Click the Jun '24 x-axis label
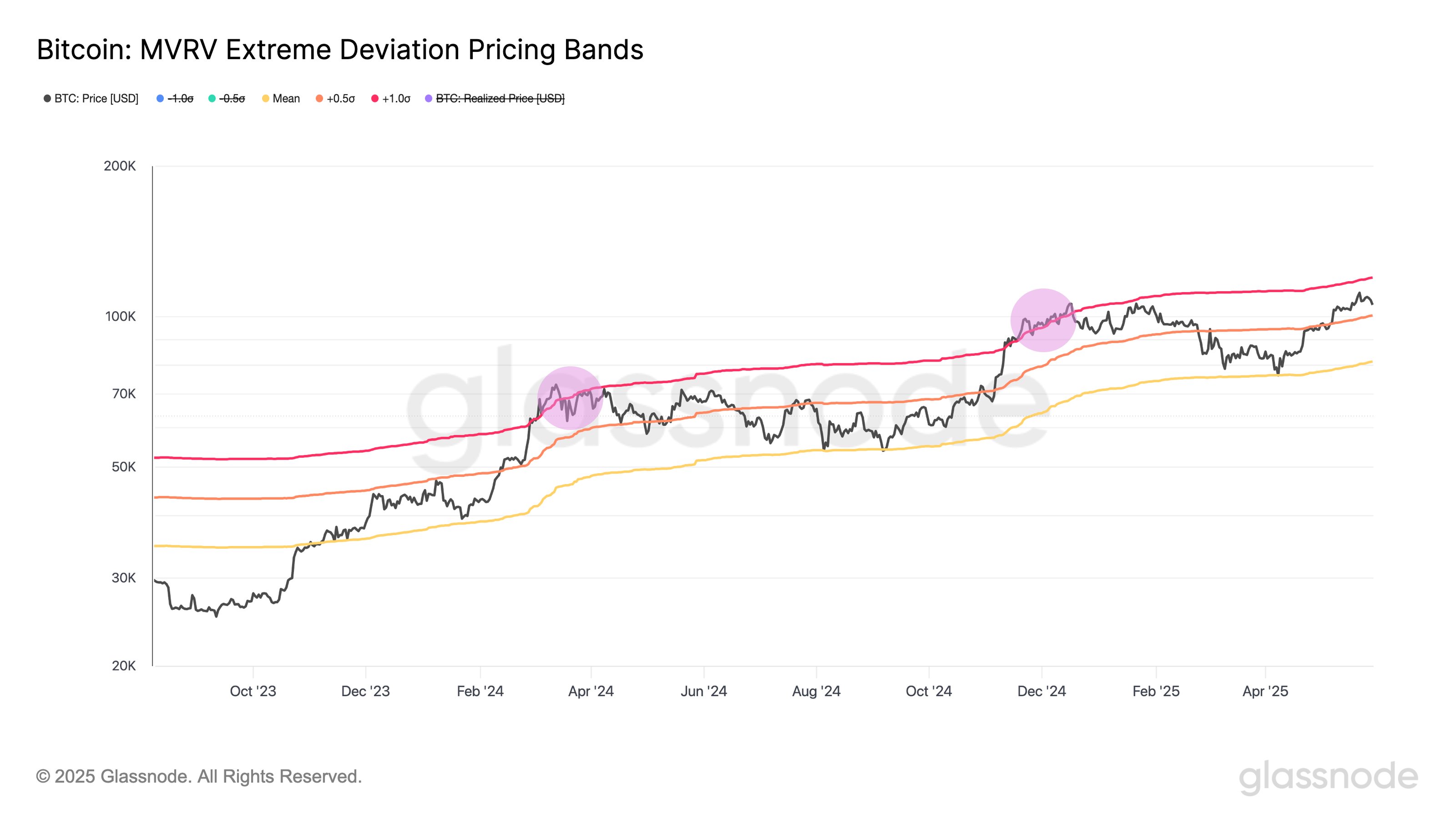This screenshot has height=819, width=1456. [704, 691]
